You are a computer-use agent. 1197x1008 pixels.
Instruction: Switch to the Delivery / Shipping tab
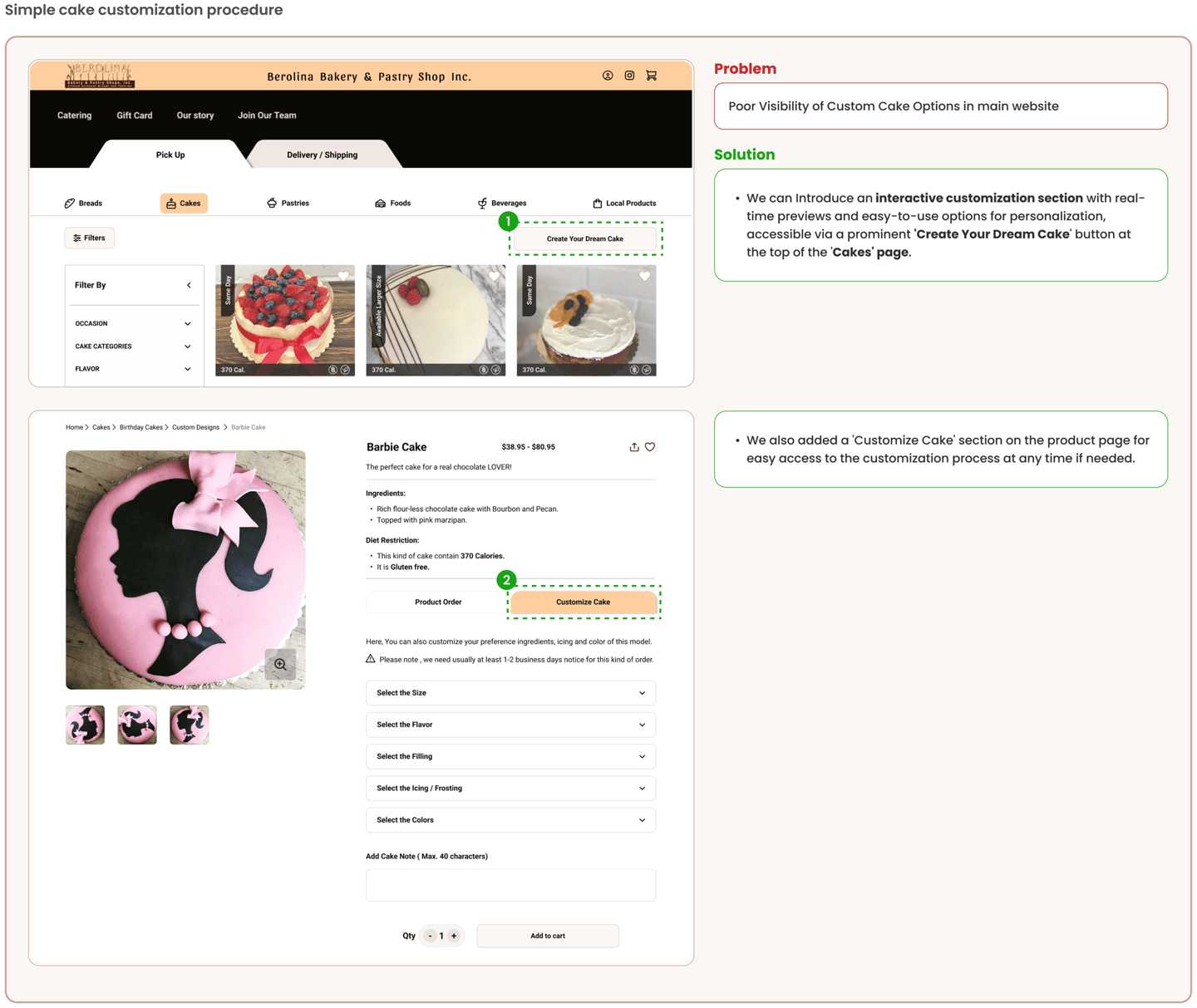point(323,155)
